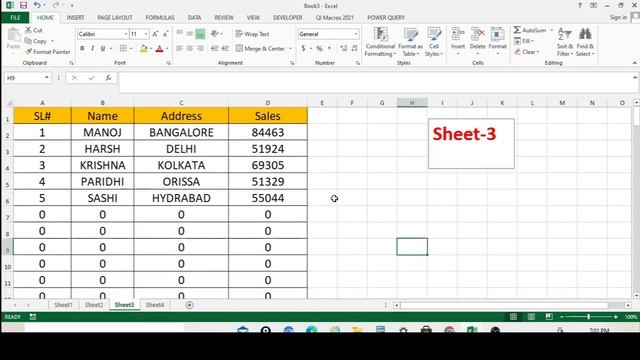Click the Save icon in quick access toolbar
Screen dimensions: 640x360
click(23, 5)
